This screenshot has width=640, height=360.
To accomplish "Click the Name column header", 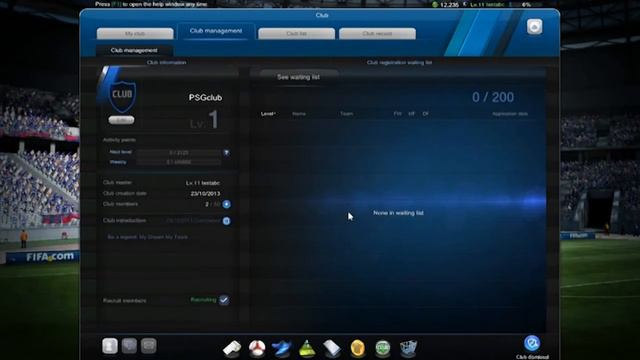I will (x=299, y=114).
